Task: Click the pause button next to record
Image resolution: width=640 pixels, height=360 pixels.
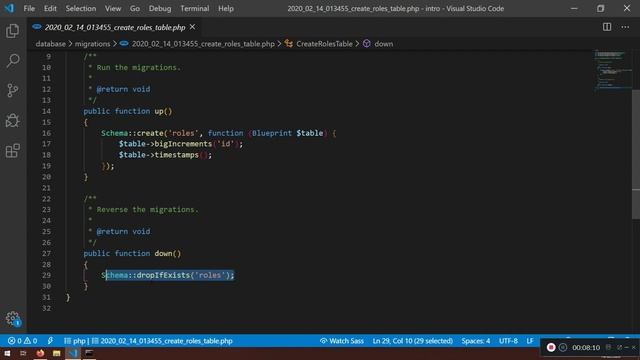Action: (x=563, y=347)
